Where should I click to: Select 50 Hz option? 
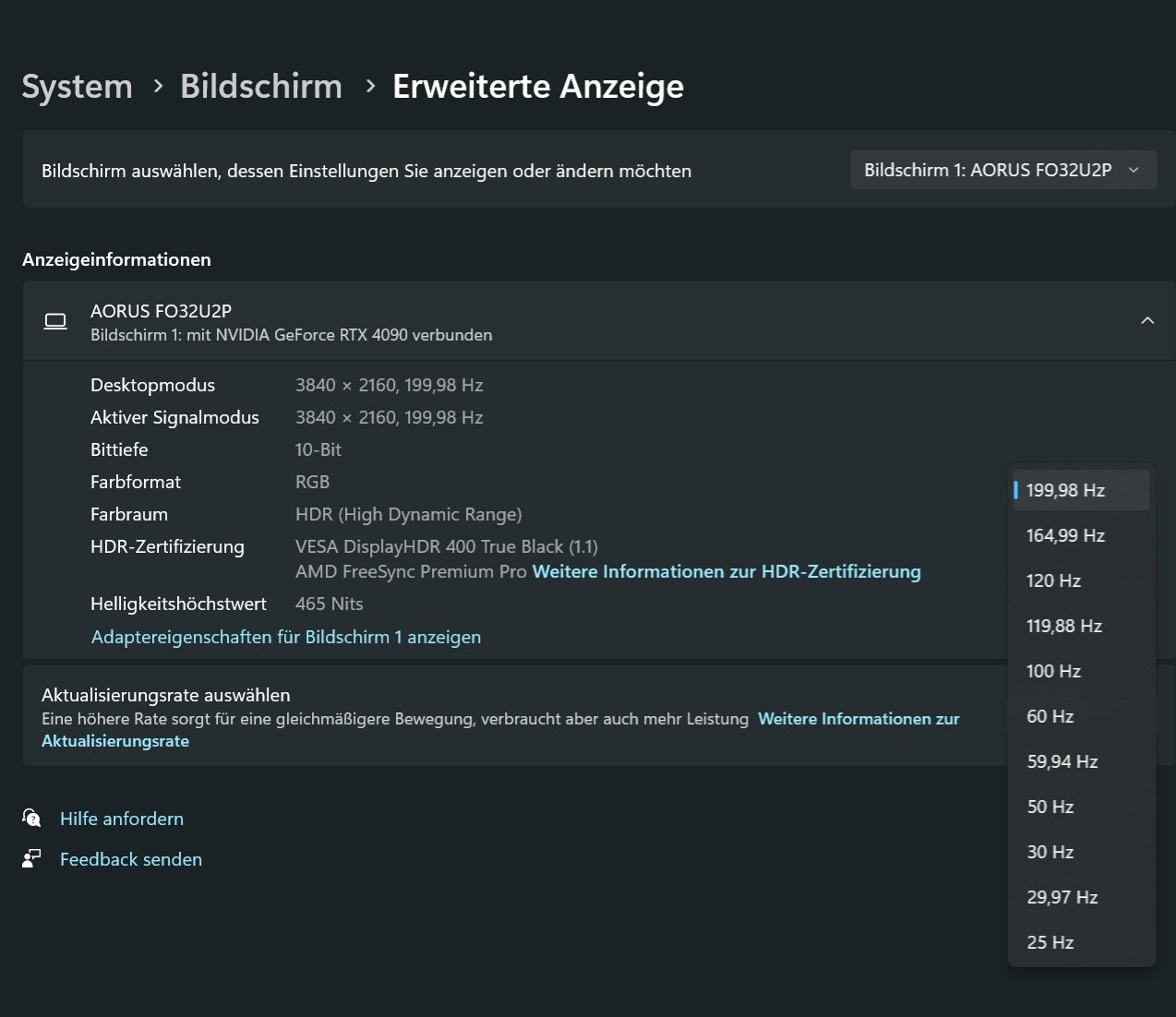click(1081, 807)
